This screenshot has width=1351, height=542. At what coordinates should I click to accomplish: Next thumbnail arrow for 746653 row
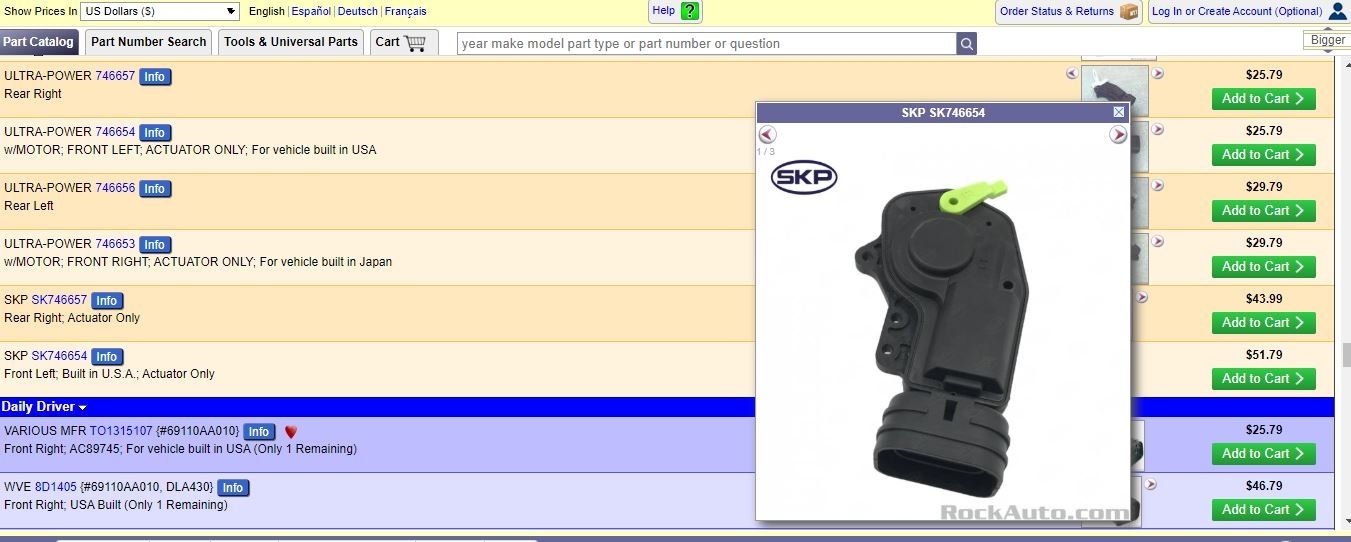1158,241
